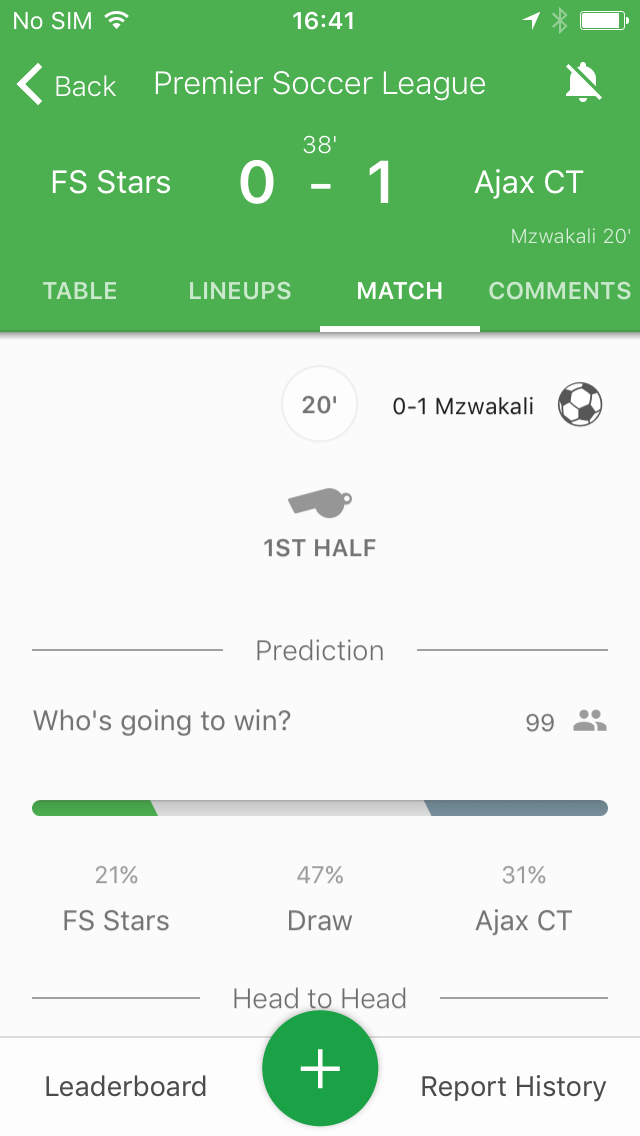This screenshot has height=1136, width=640.
Task: Tap the soccer ball goal icon
Action: coord(580,405)
